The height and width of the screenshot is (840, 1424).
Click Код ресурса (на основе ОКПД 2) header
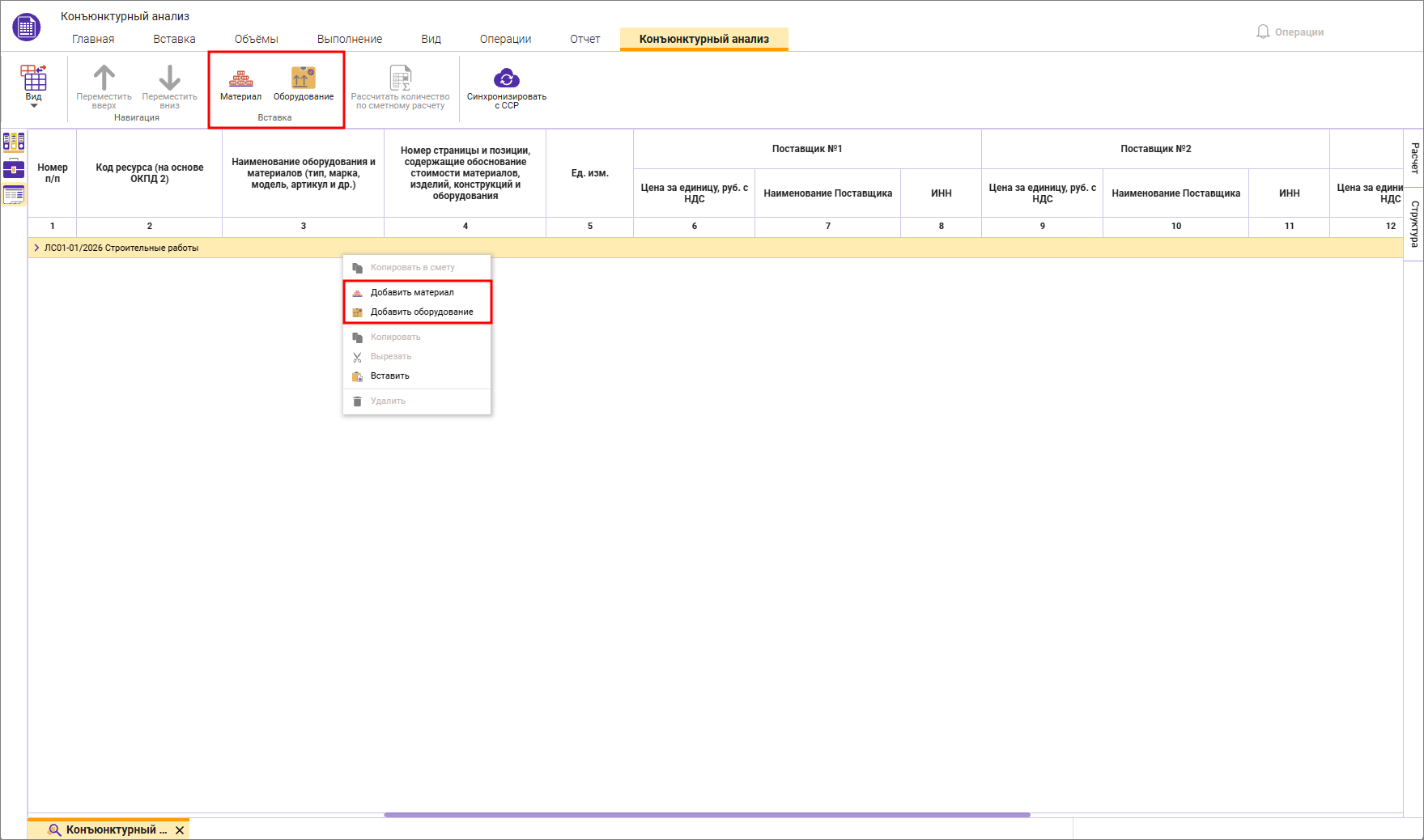pos(150,173)
